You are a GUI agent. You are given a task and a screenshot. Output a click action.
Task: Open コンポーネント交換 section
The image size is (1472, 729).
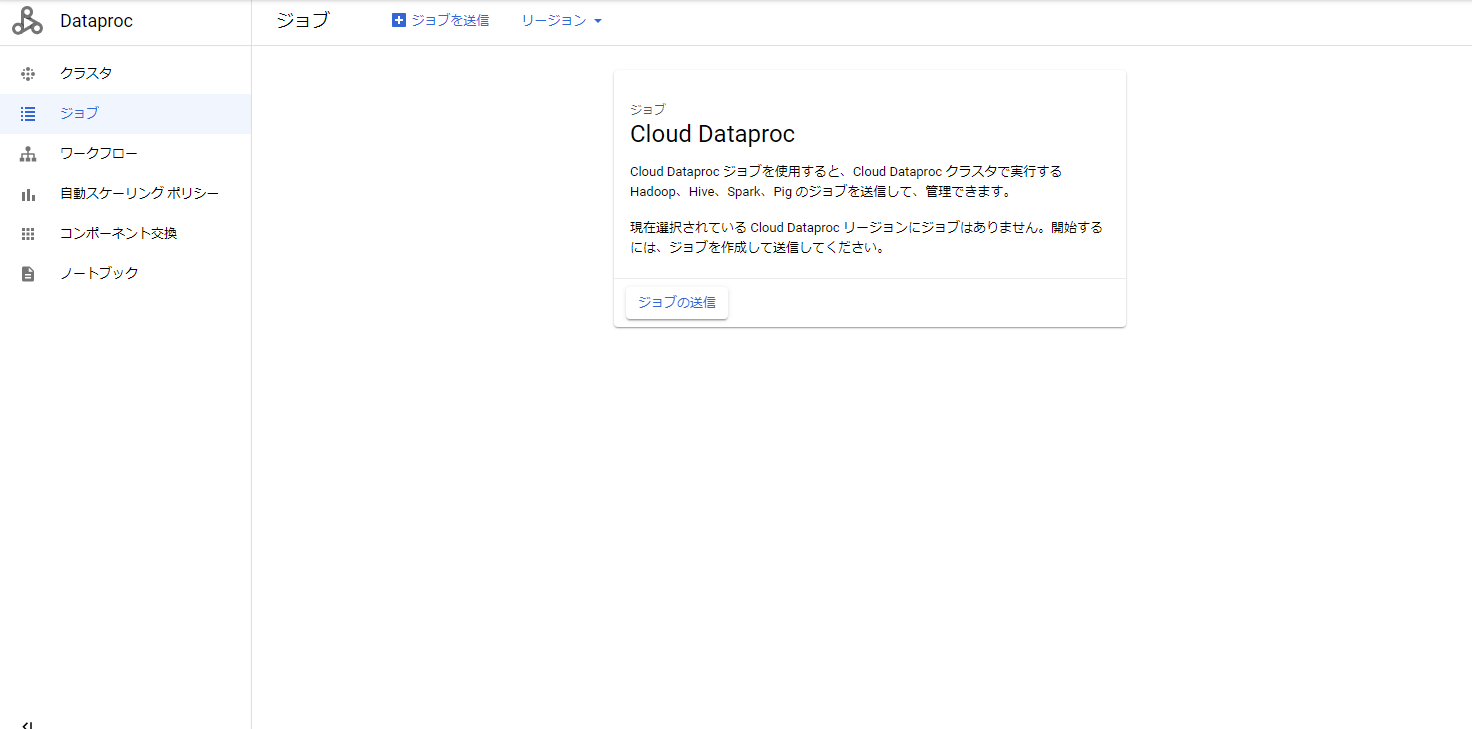[125, 233]
